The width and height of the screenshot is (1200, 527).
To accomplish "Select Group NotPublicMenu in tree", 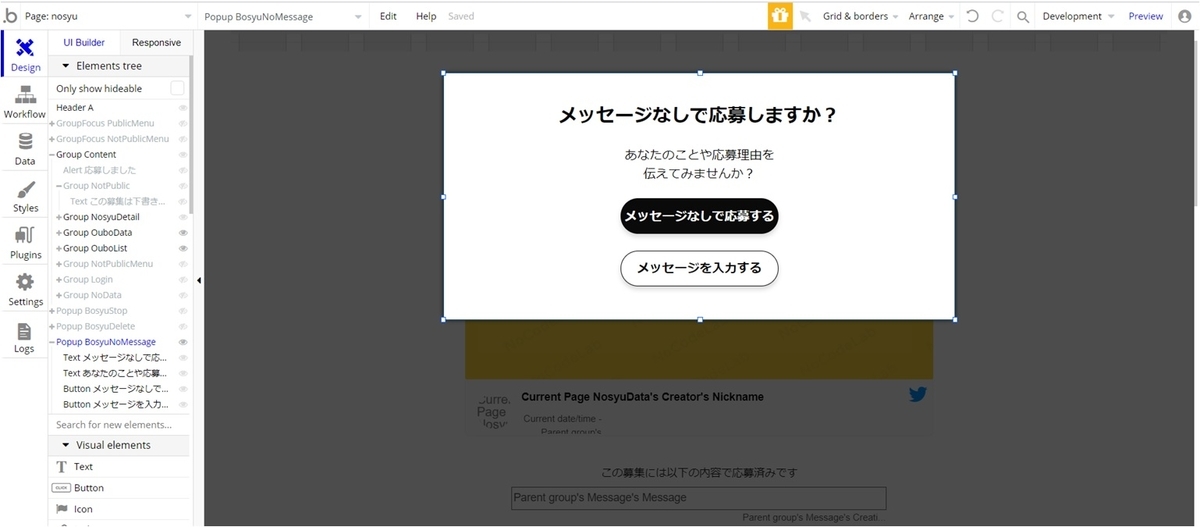I will [x=108, y=264].
